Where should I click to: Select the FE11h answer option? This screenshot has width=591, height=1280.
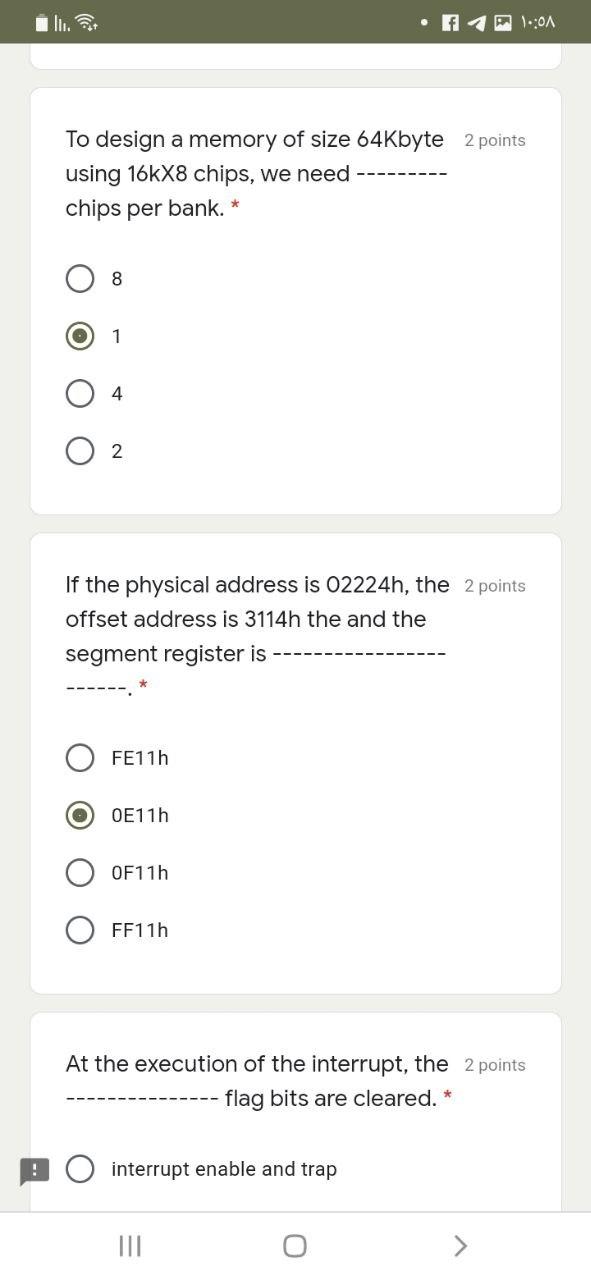pyautogui.click(x=80, y=757)
